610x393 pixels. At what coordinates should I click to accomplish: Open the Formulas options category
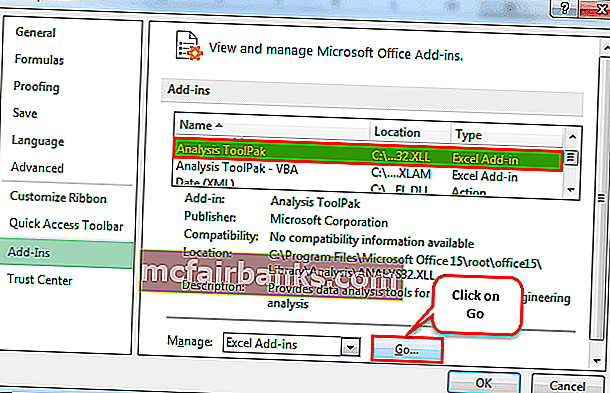click(39, 60)
